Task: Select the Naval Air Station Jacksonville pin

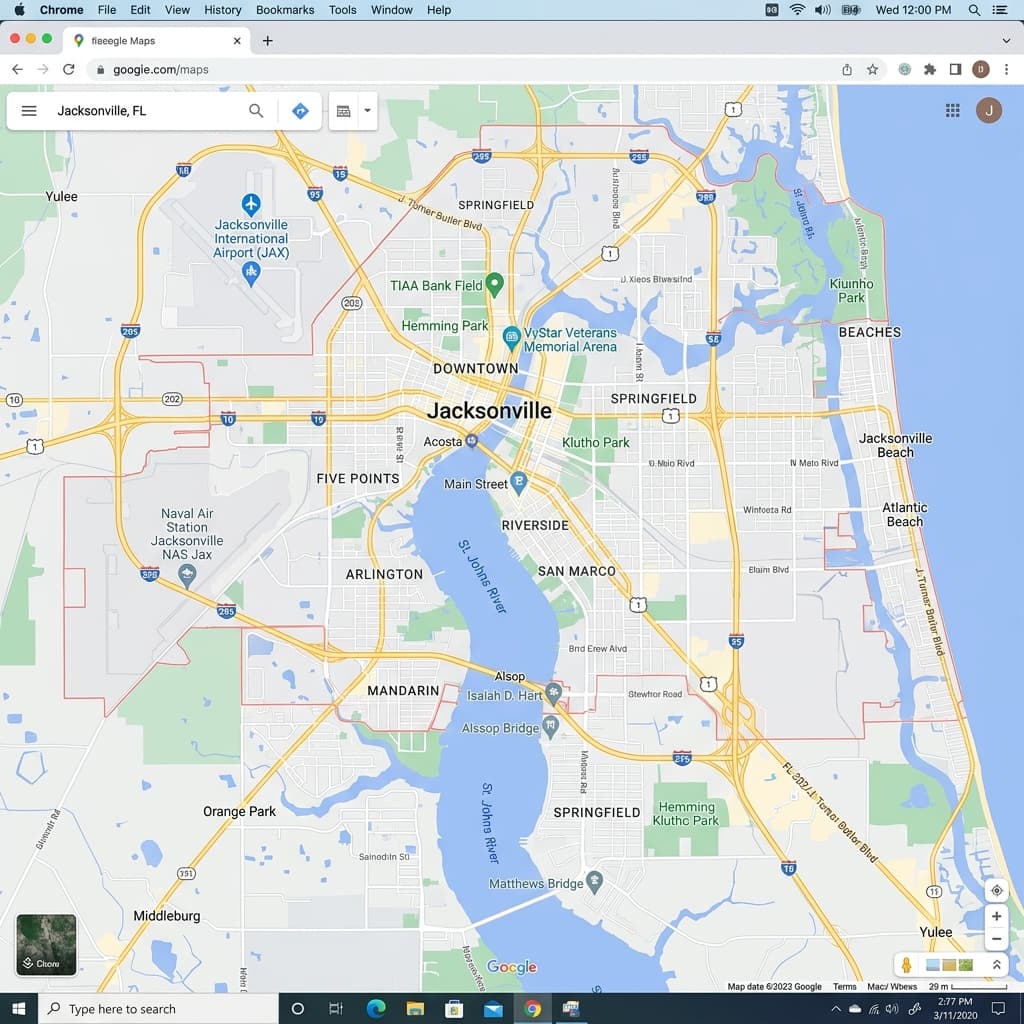Action: [187, 576]
